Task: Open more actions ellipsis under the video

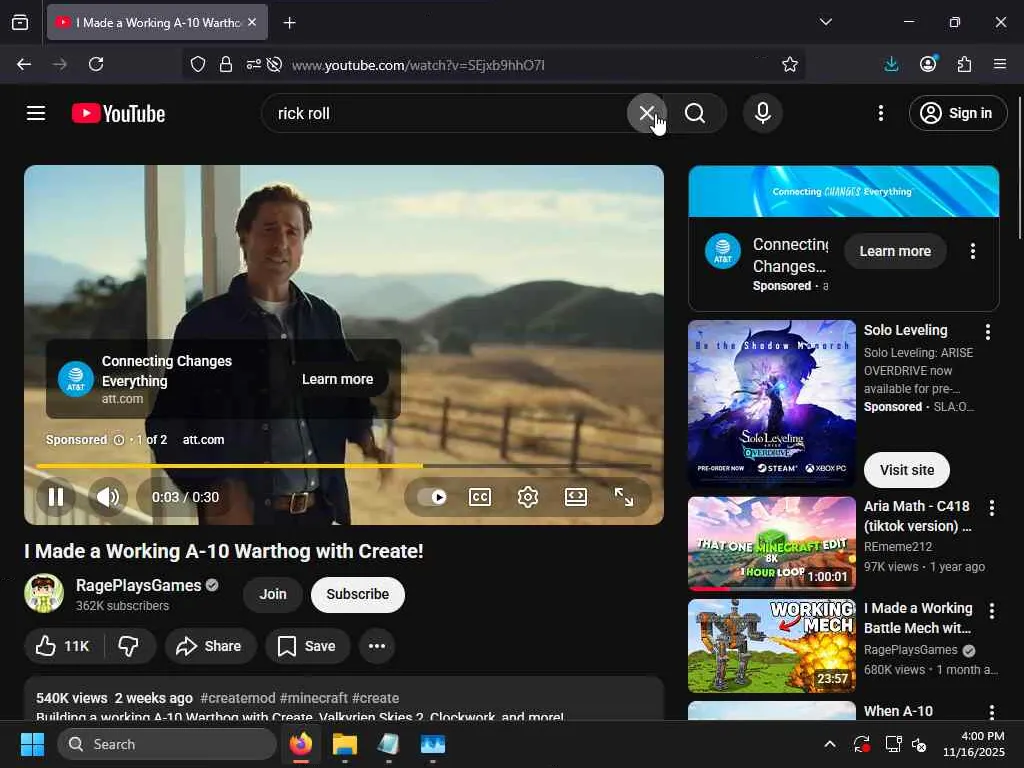Action: pyautogui.click(x=377, y=646)
